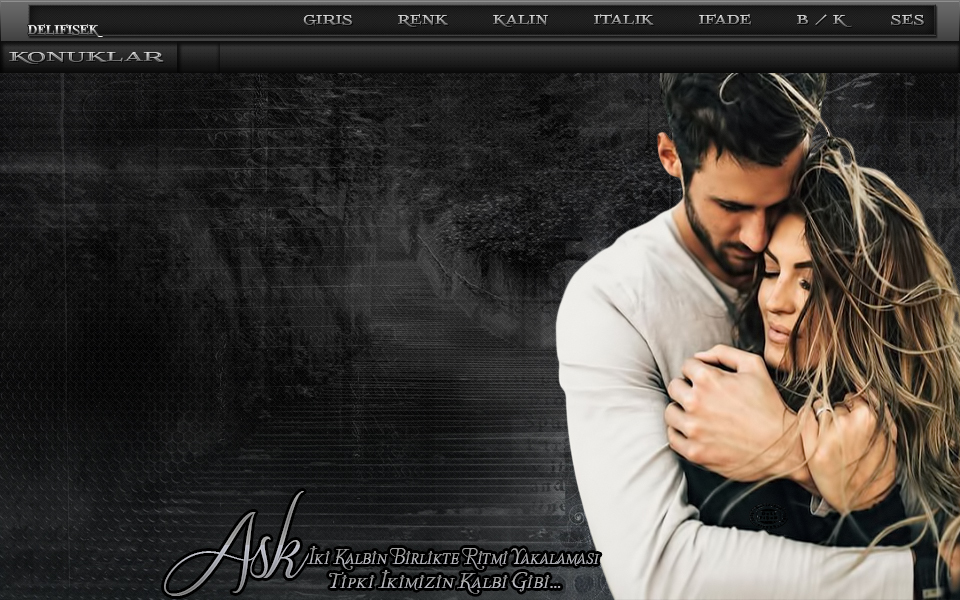Select the quote line ending in "Yakalaması"

455,557
